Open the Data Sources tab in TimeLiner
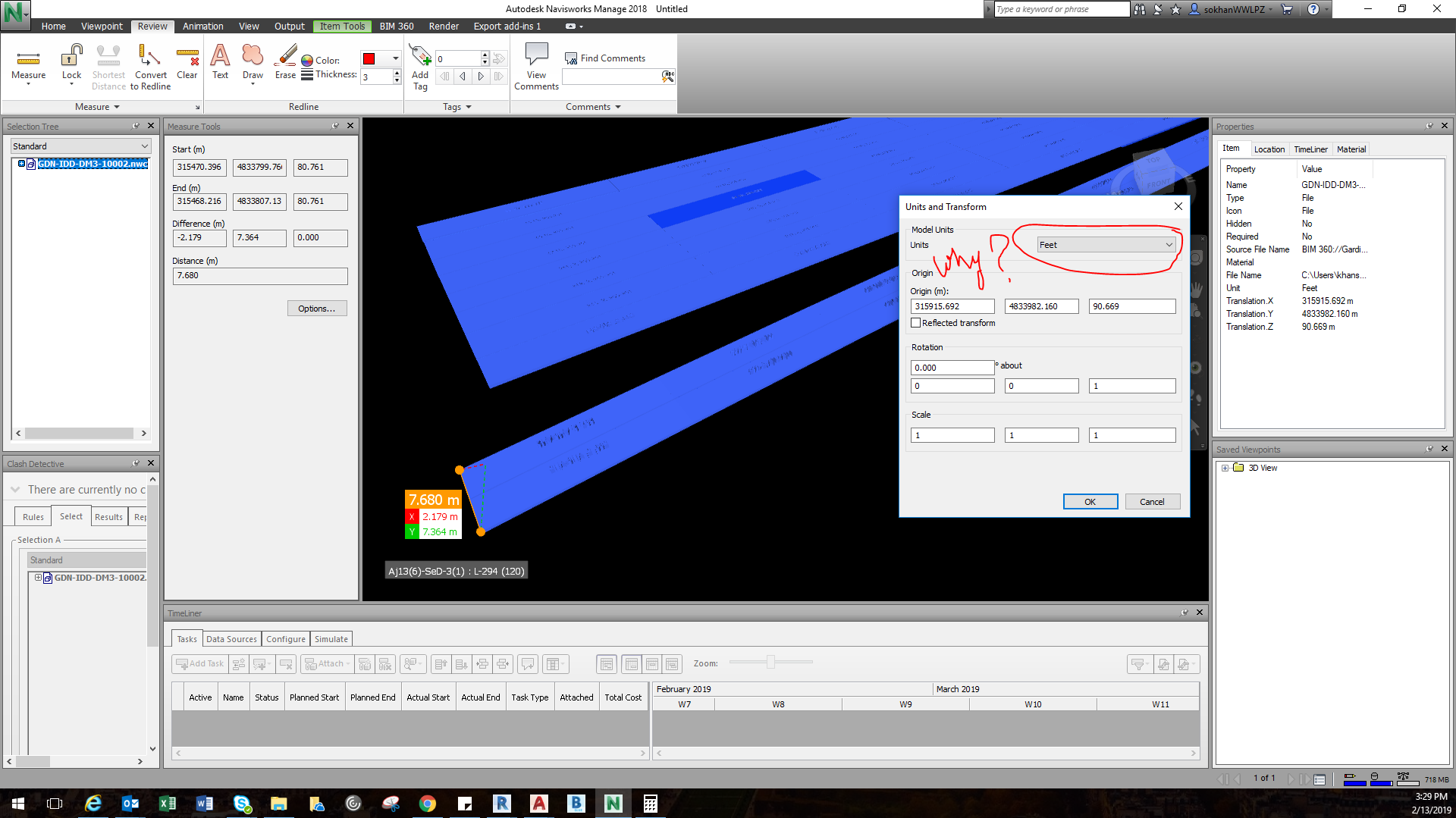This screenshot has height=818, width=1456. click(231, 639)
